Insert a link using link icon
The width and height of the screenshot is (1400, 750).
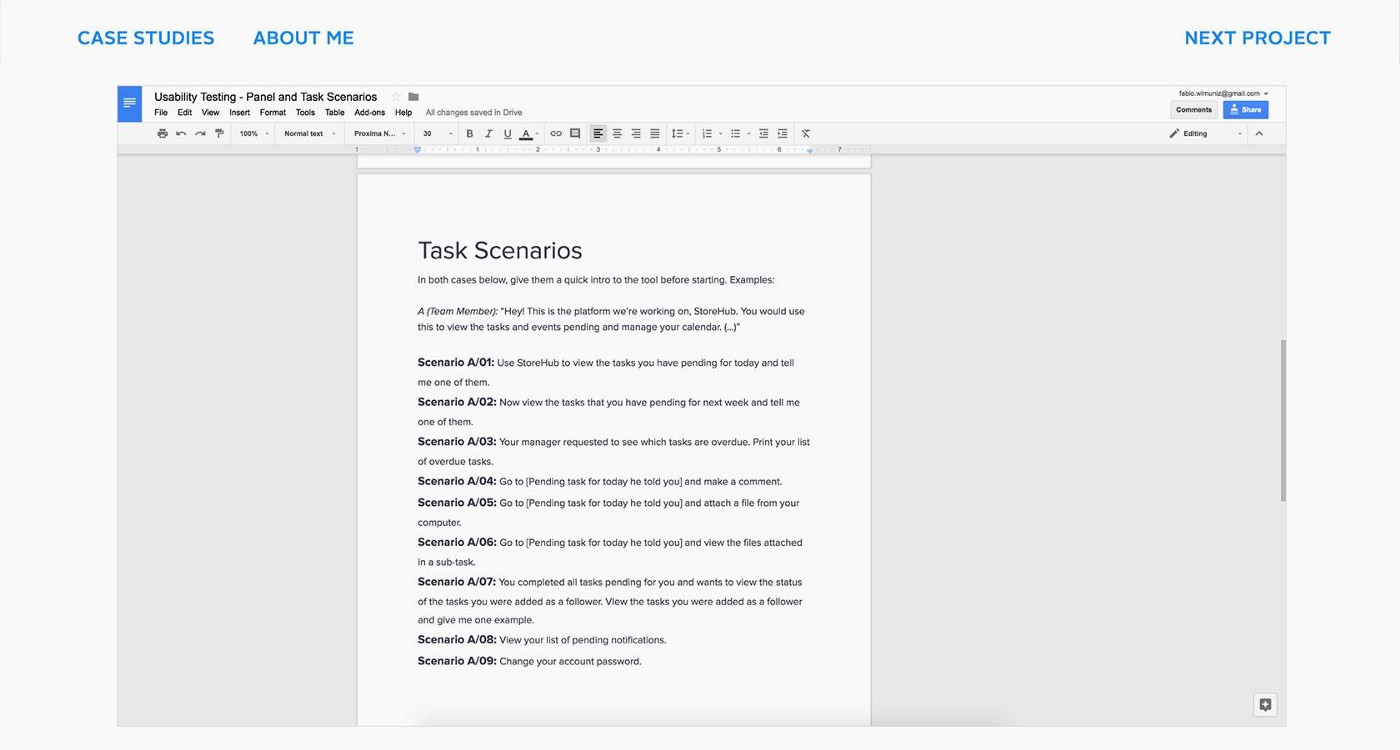[x=556, y=134]
